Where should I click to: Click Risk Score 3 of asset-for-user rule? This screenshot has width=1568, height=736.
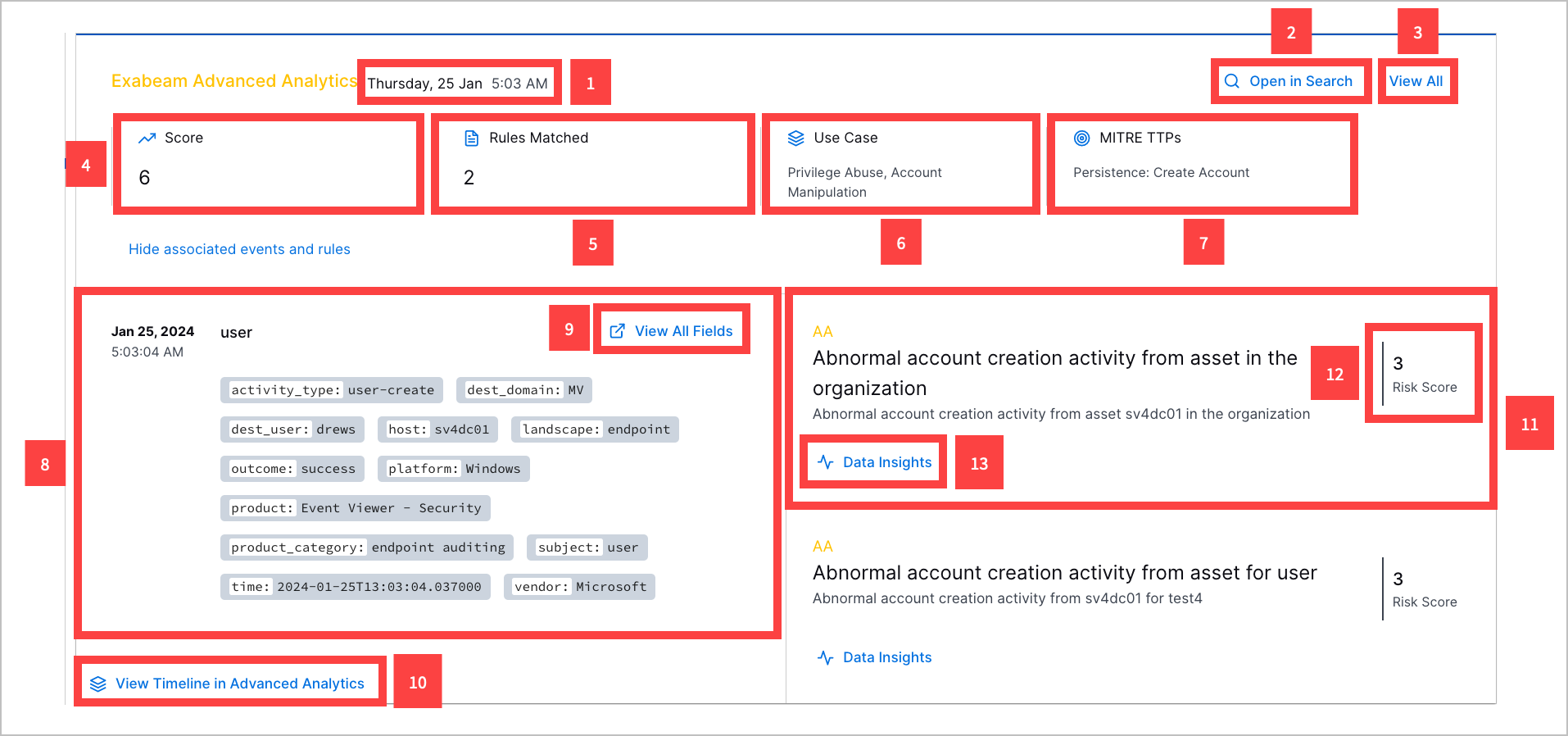(x=1424, y=589)
